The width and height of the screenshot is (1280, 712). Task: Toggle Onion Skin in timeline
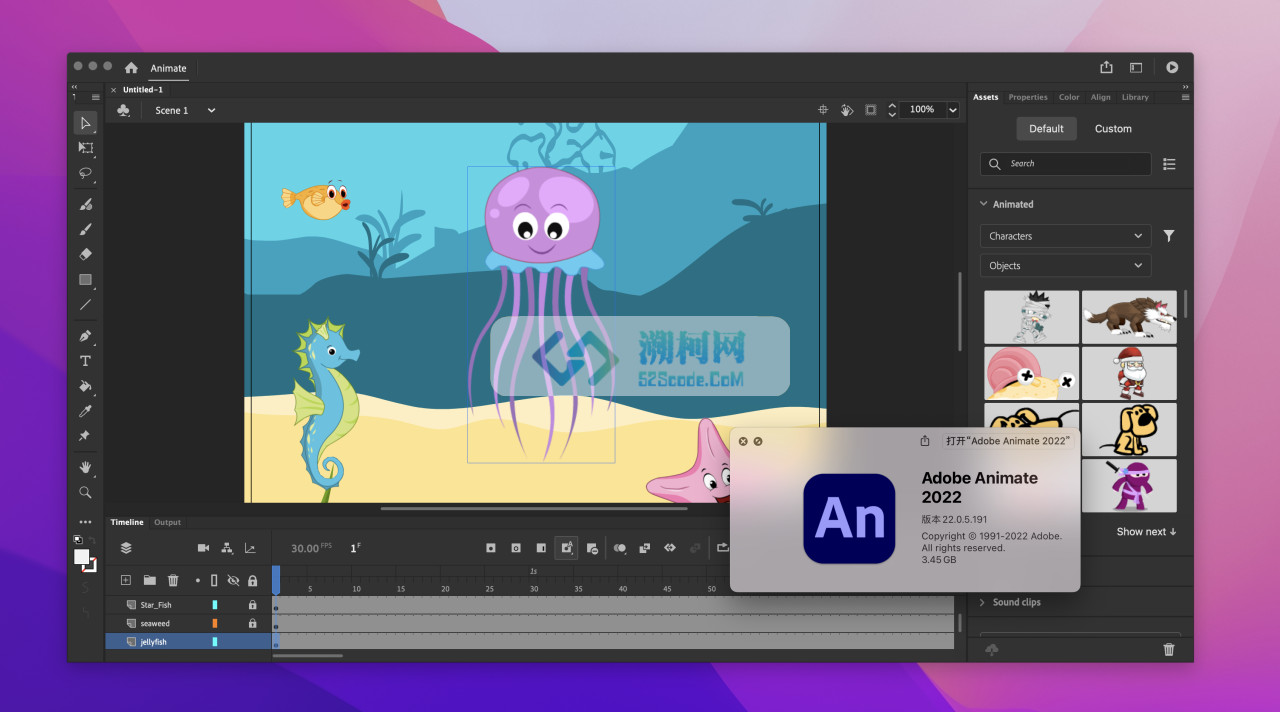click(620, 548)
